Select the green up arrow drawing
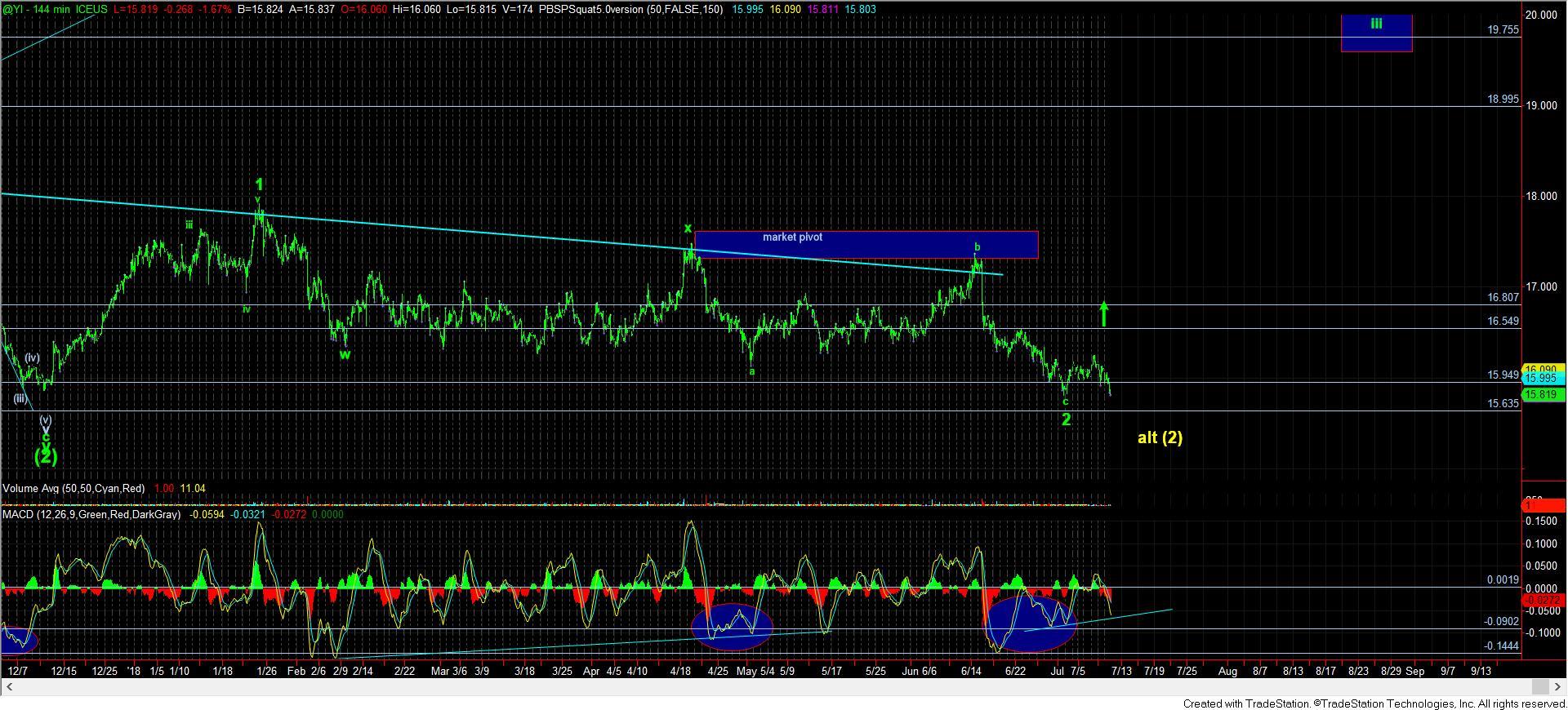 (x=1103, y=314)
